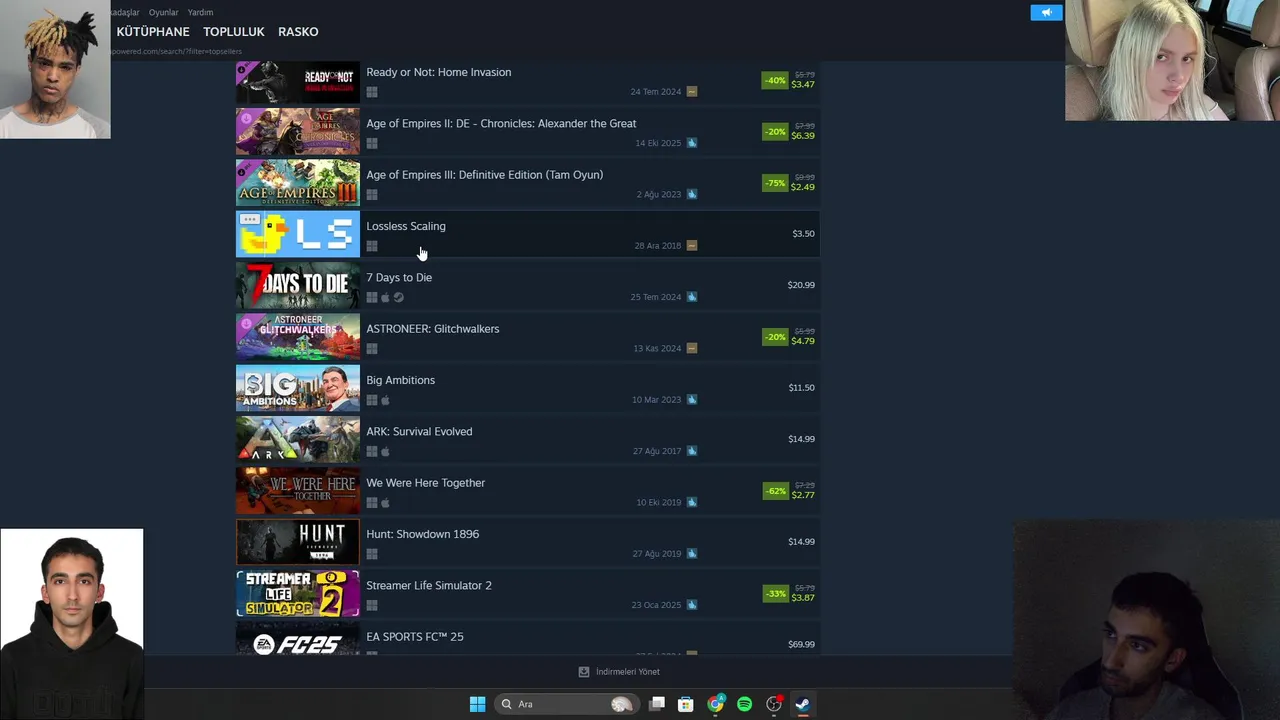Click the review icon next to 10 Mar 2023
1280x720 pixels.
[x=692, y=400]
